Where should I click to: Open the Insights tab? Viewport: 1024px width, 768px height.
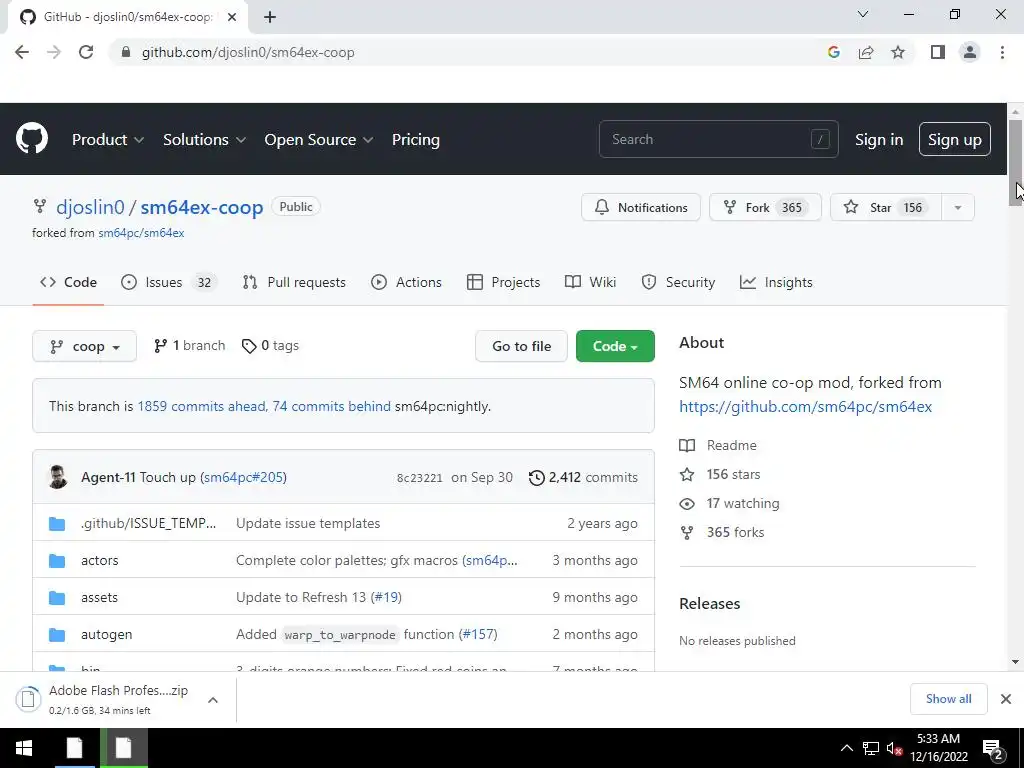[x=776, y=282]
